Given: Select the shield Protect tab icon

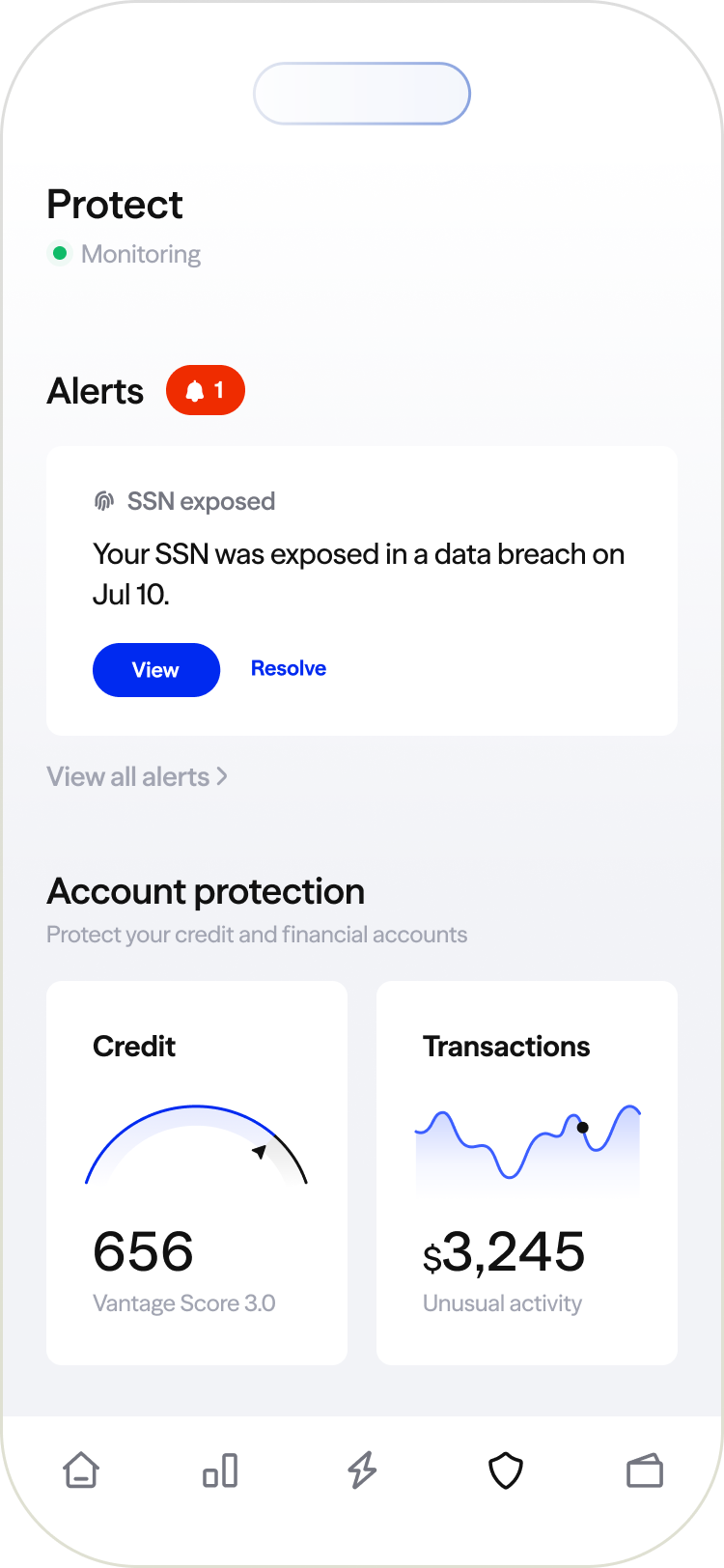Looking at the screenshot, I should coord(505,1470).
